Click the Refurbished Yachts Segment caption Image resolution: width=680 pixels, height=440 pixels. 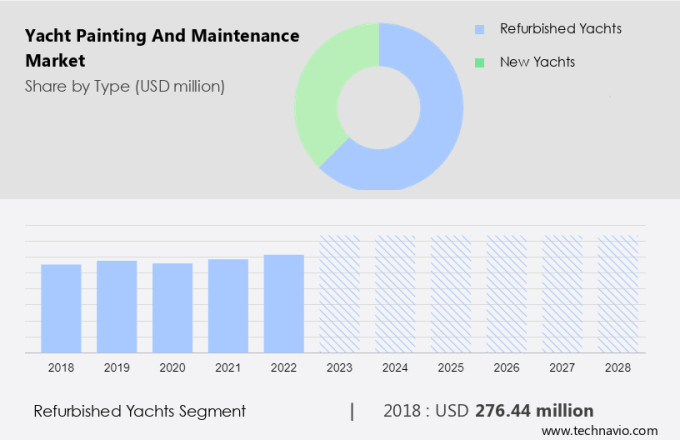[139, 411]
